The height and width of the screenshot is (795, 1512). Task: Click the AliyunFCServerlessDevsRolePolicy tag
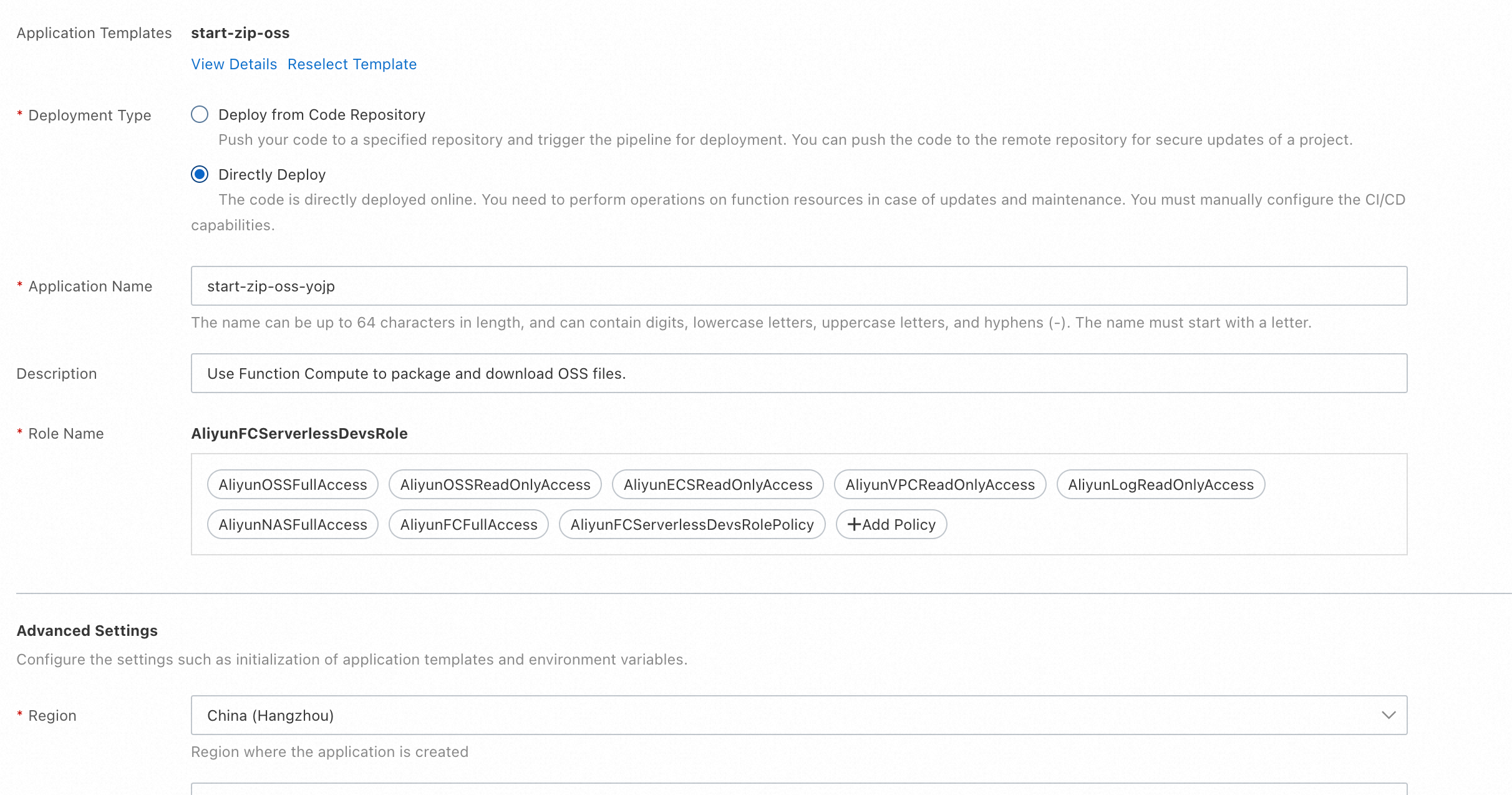tap(692, 524)
